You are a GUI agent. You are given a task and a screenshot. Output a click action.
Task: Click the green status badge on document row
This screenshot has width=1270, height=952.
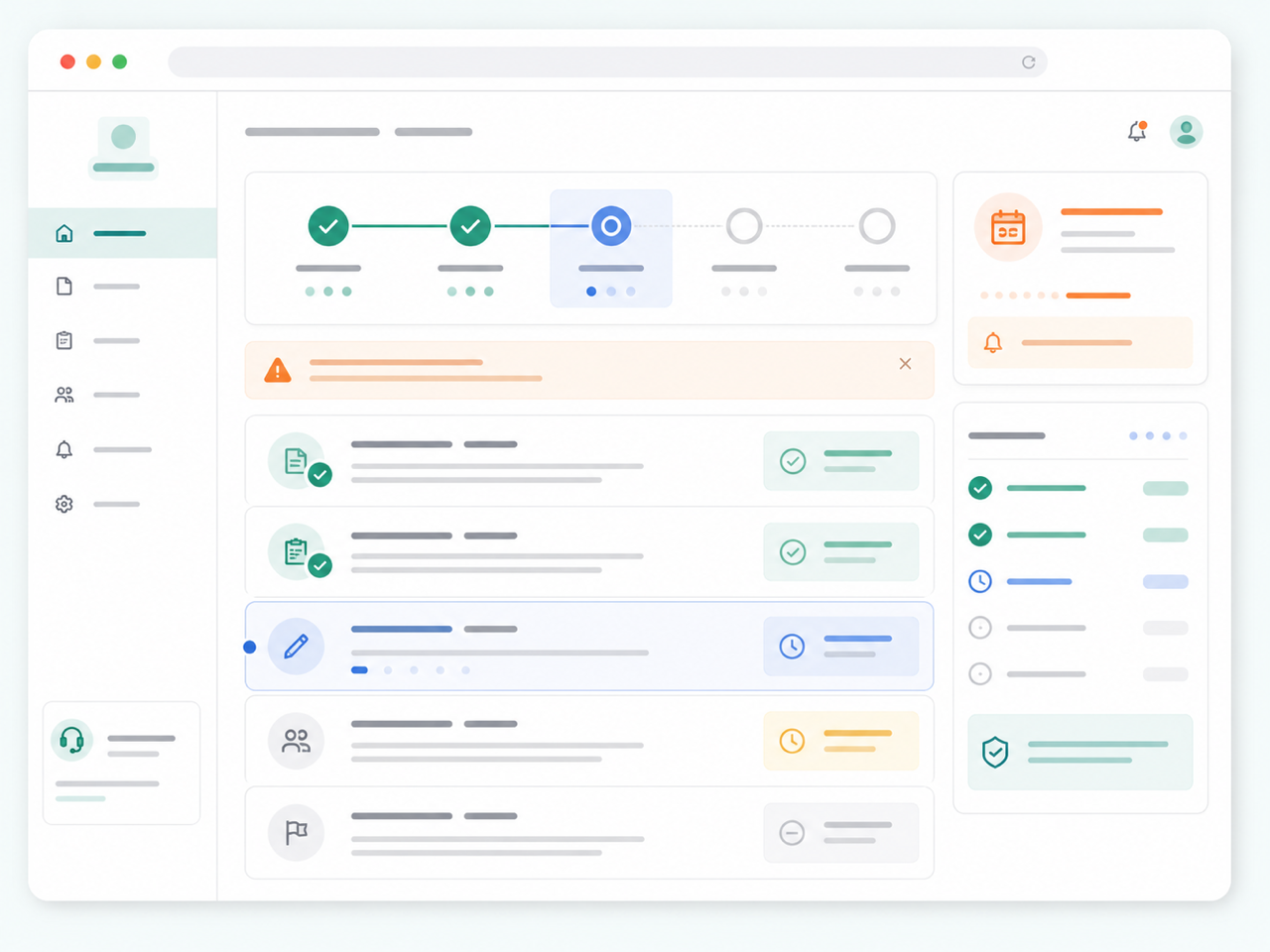click(x=841, y=461)
